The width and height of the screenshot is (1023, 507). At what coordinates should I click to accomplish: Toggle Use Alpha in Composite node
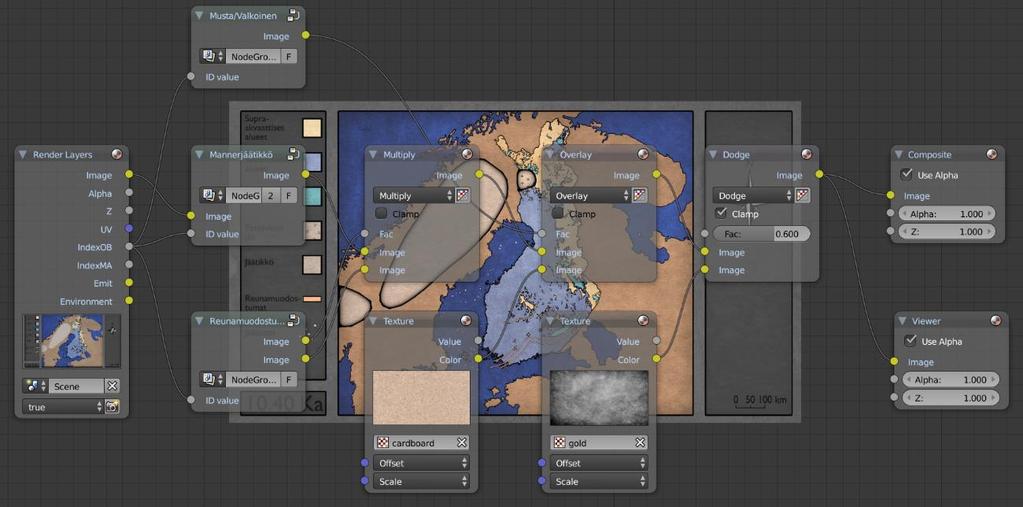click(x=906, y=175)
